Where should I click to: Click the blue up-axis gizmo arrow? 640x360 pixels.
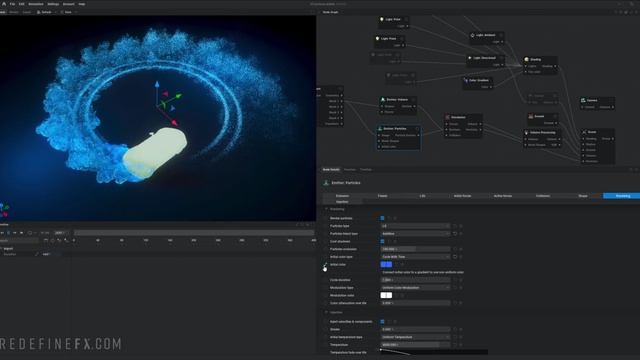coord(157,84)
